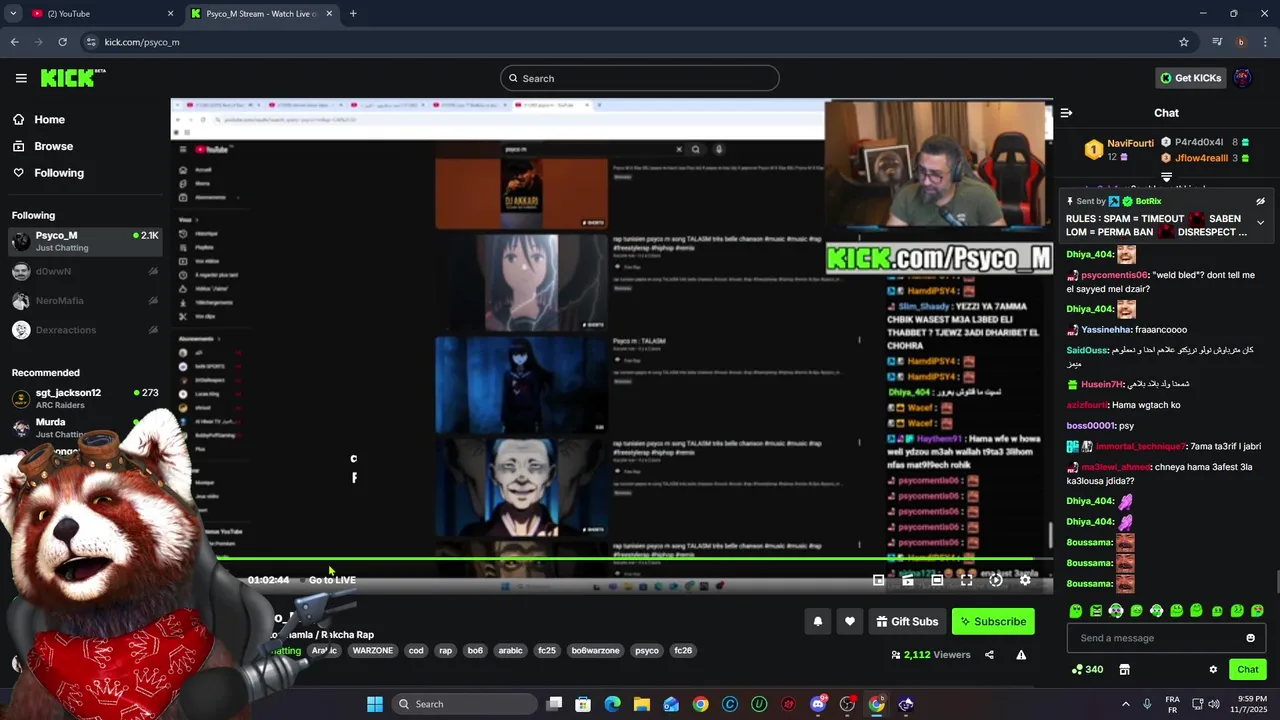The width and height of the screenshot is (1280, 720).
Task: Open the NeroMafia followed channel
Action: (x=85, y=300)
